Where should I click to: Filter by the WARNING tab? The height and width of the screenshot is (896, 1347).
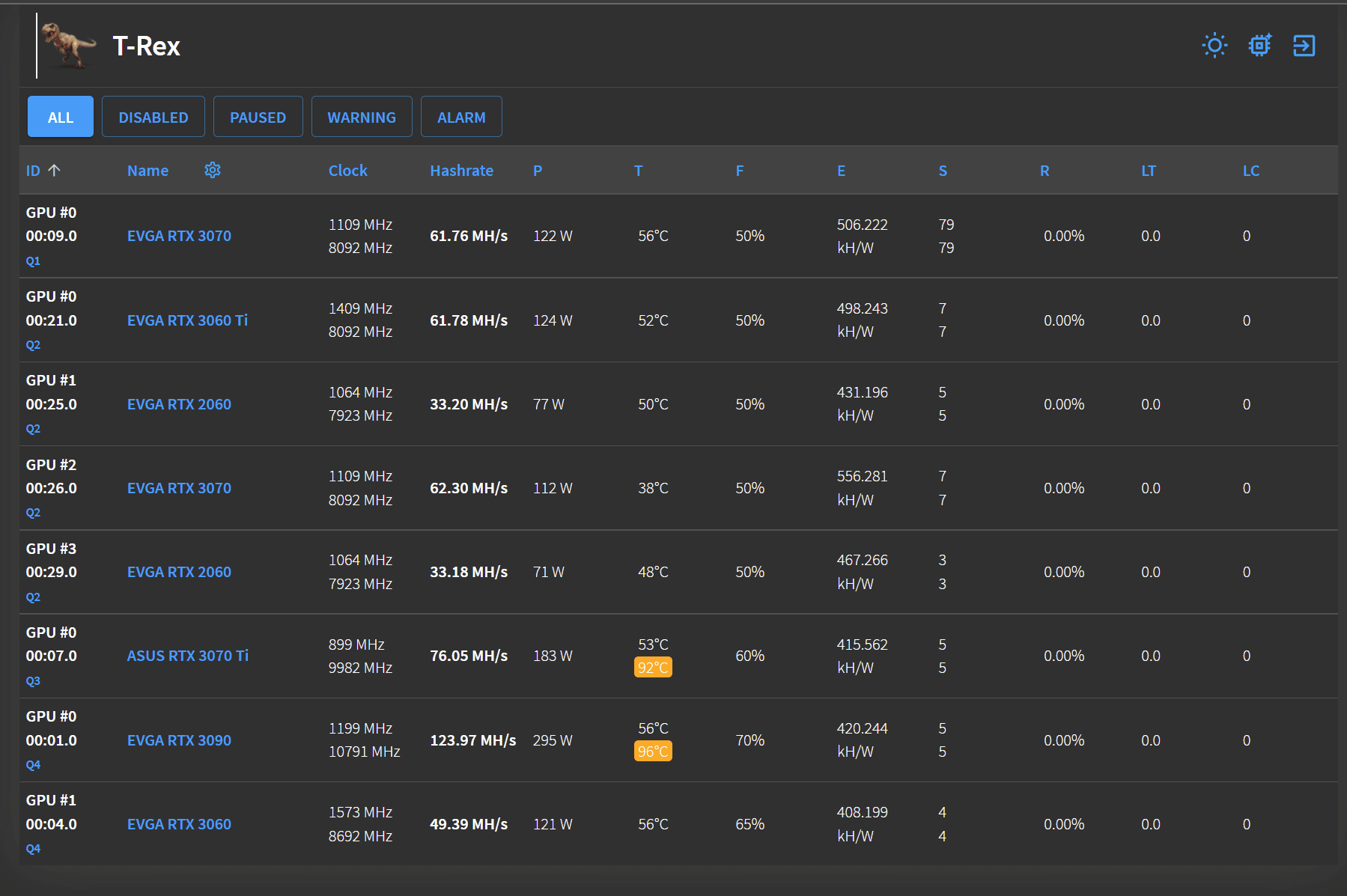(x=362, y=117)
